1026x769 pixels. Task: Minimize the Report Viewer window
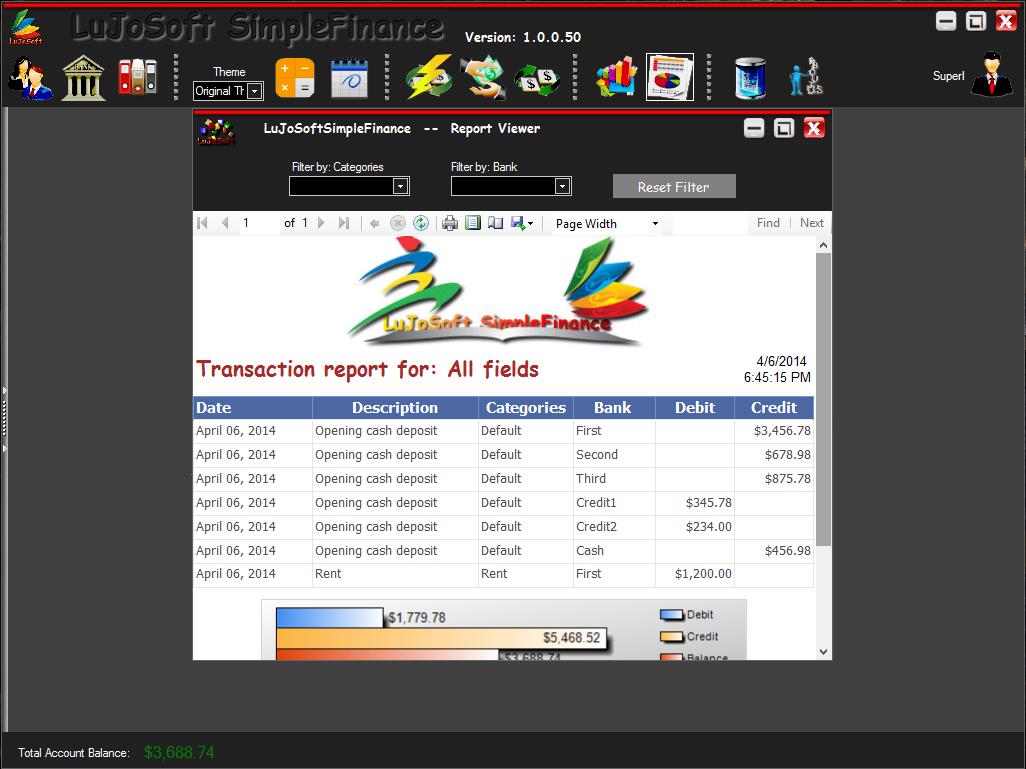pos(754,128)
